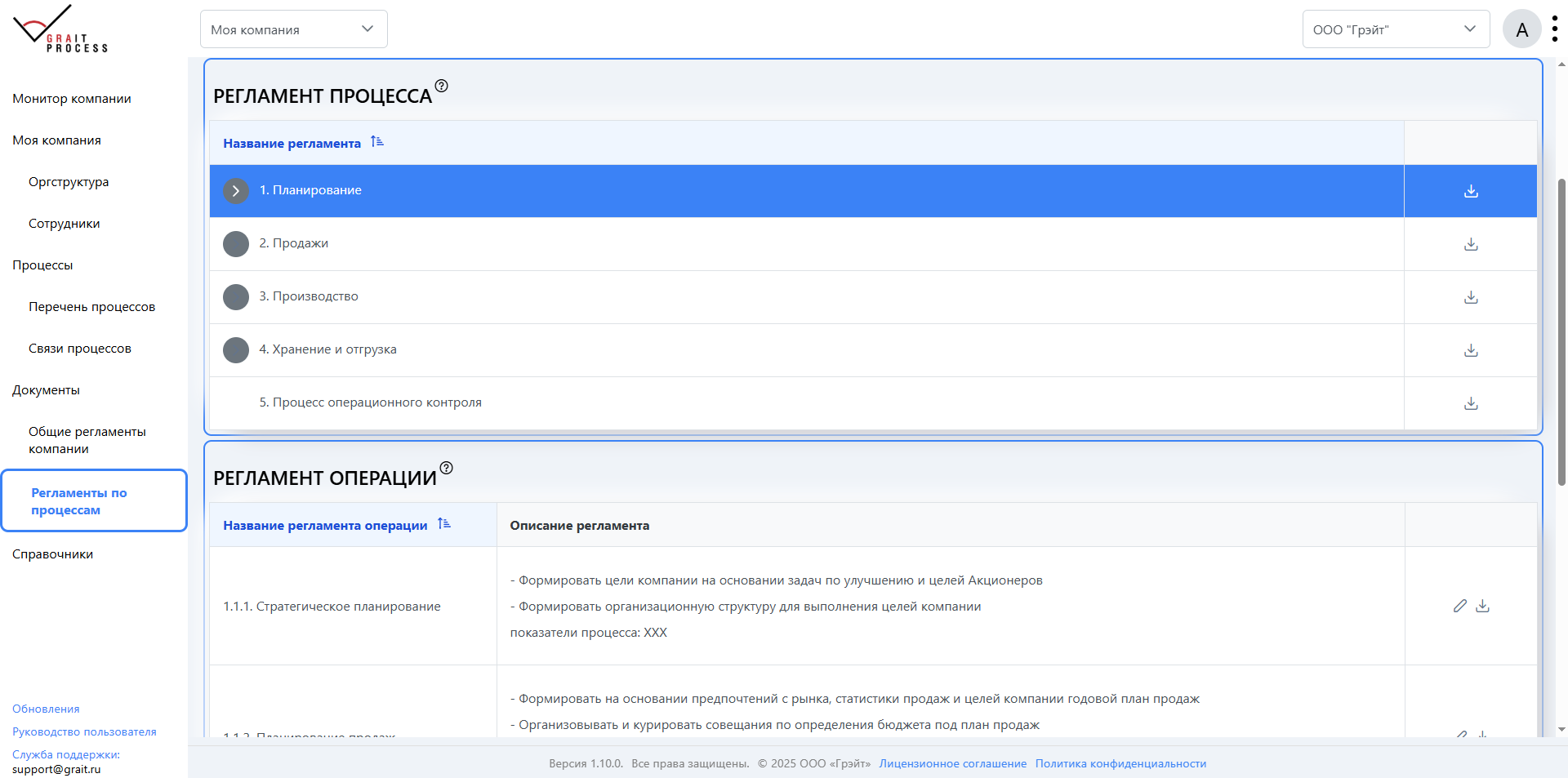
Task: Expand the 1. Планирование process row
Action: [x=236, y=191]
